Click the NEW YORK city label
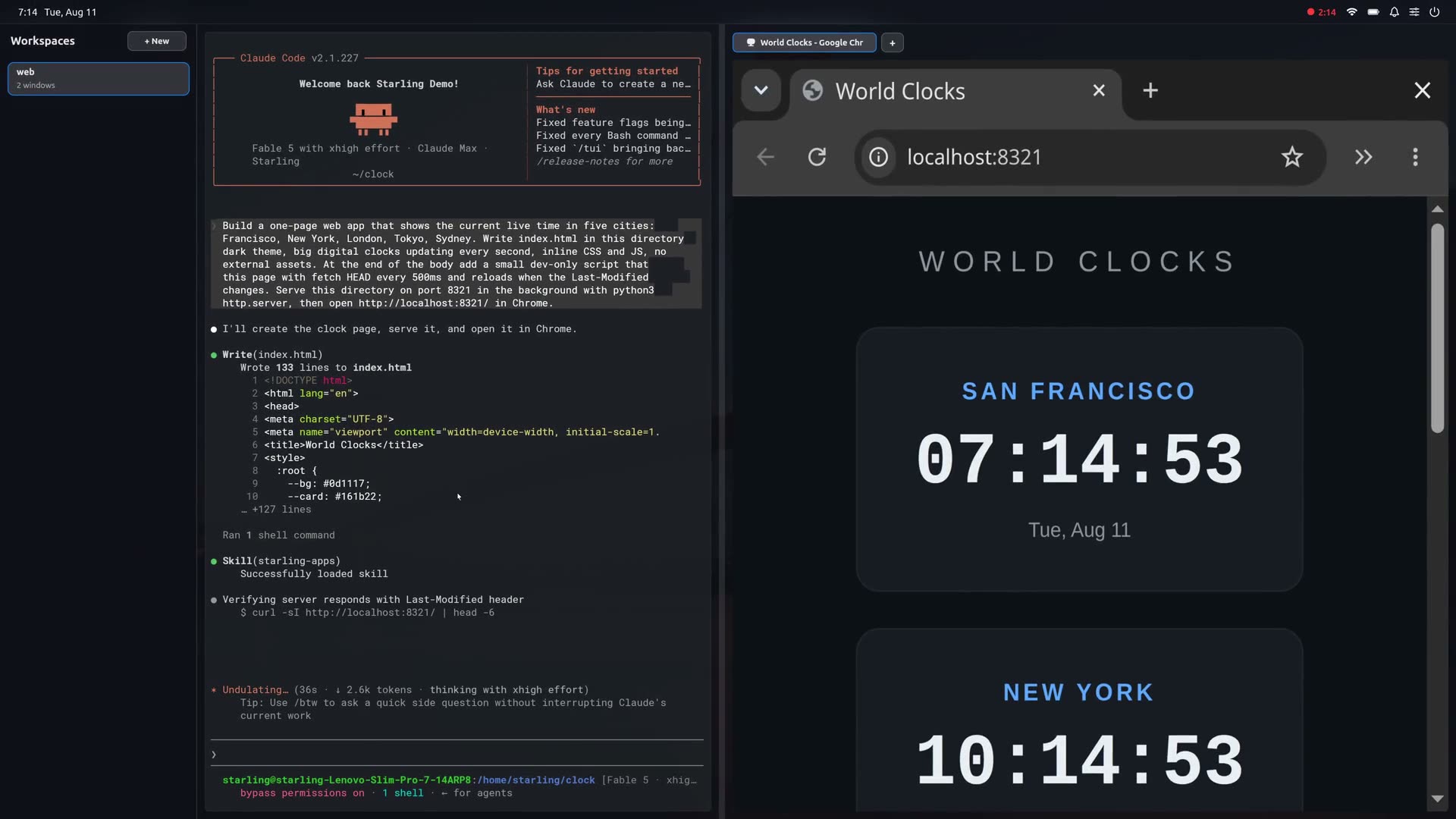The image size is (1456, 819). (1078, 692)
